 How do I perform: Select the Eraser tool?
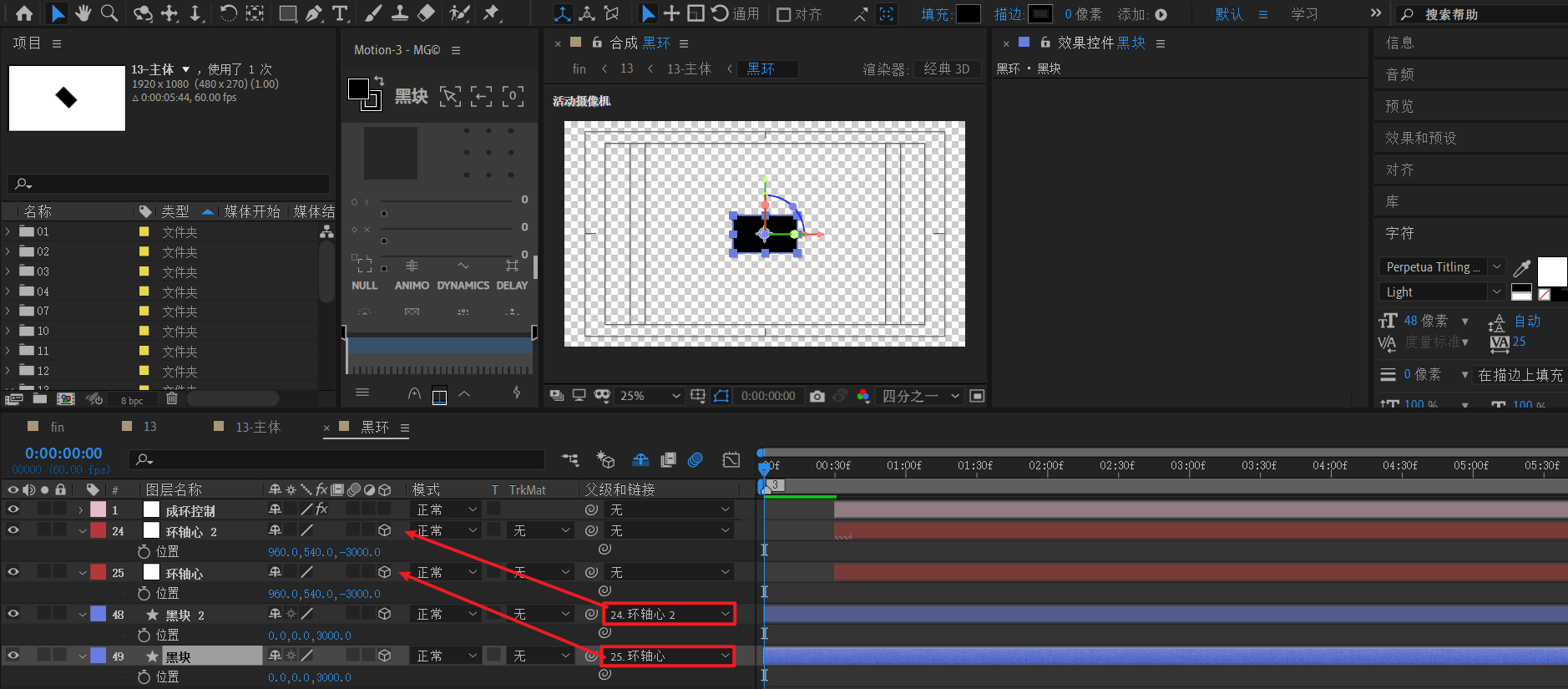426,13
